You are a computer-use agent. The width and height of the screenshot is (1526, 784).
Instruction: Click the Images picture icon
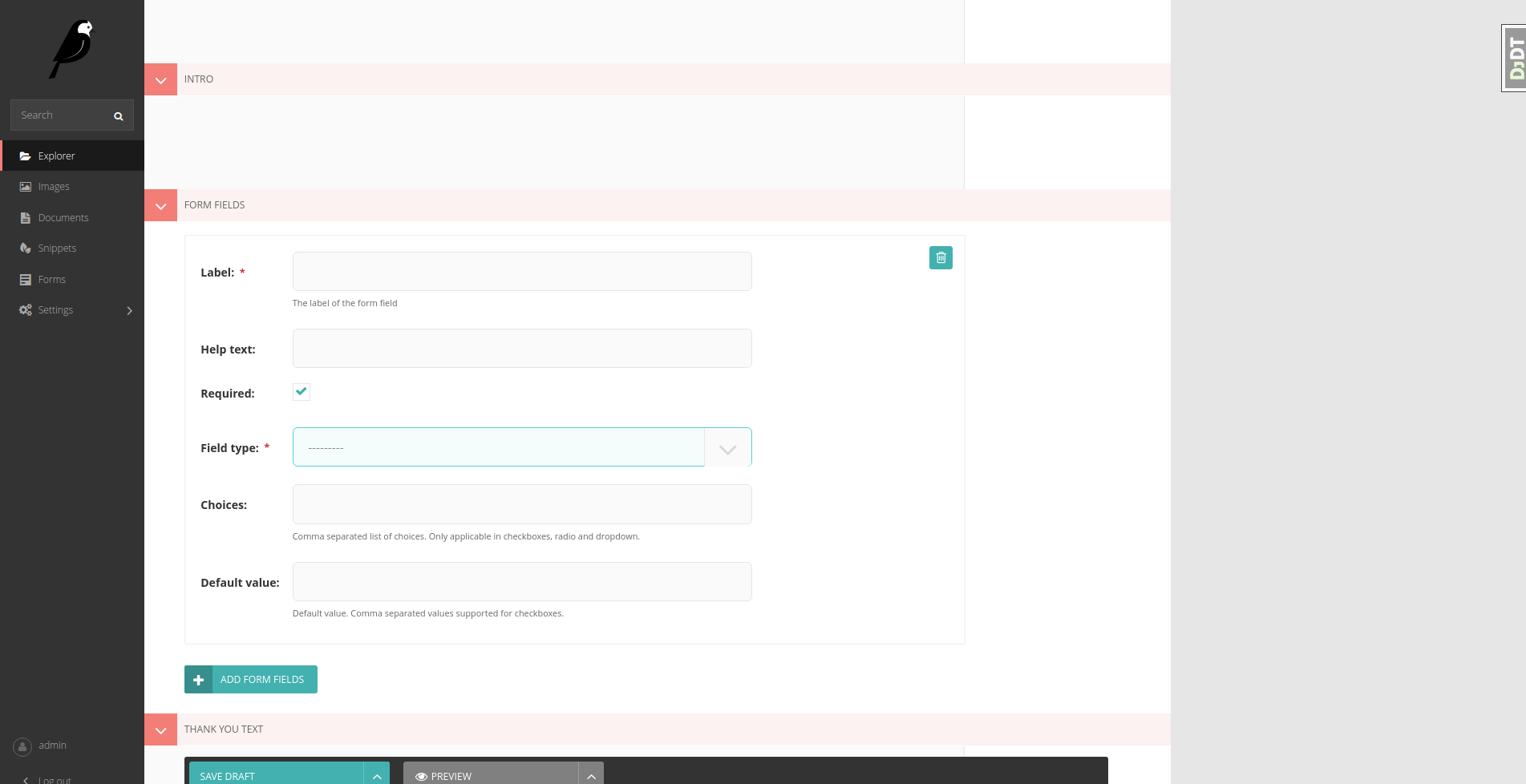[26, 187]
